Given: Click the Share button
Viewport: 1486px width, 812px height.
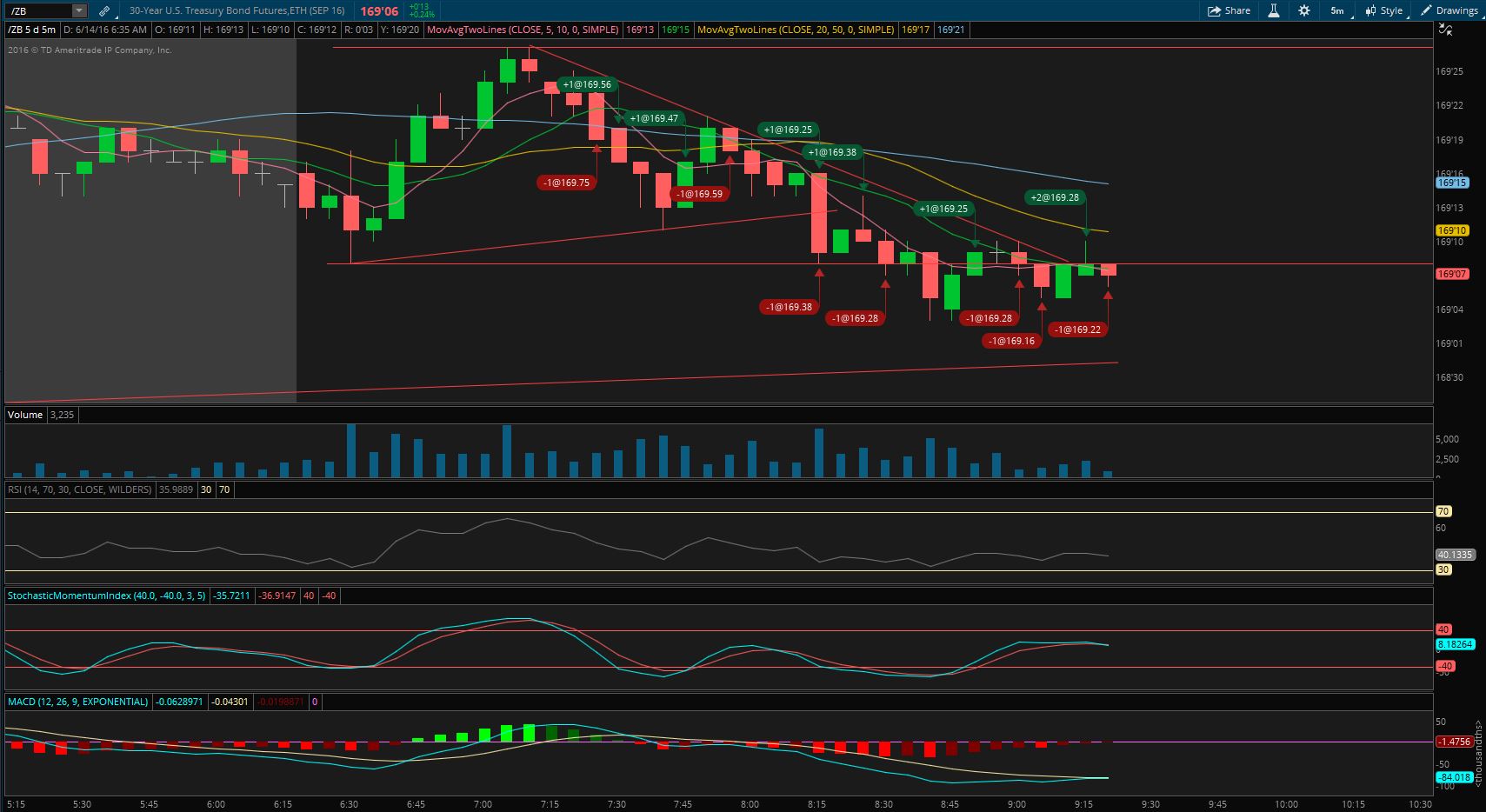Looking at the screenshot, I should (1229, 10).
